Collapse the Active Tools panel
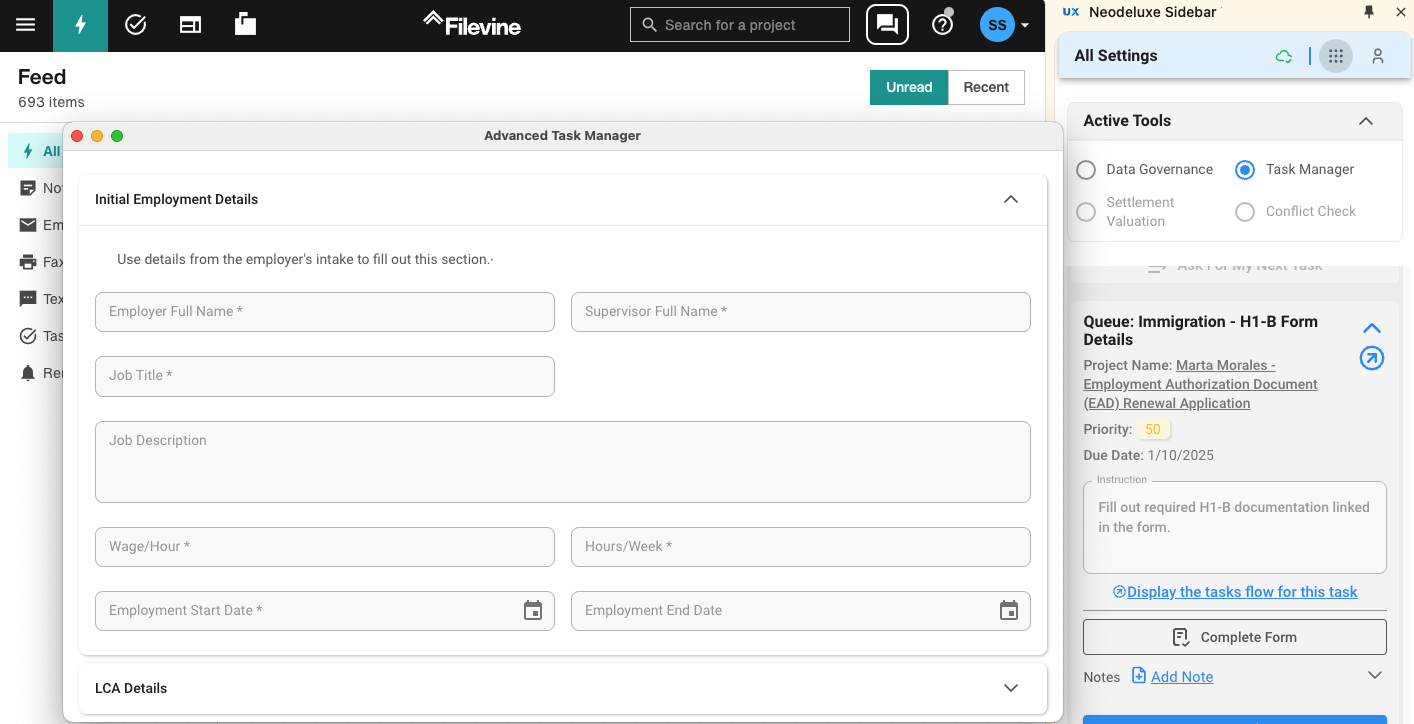 (x=1366, y=121)
